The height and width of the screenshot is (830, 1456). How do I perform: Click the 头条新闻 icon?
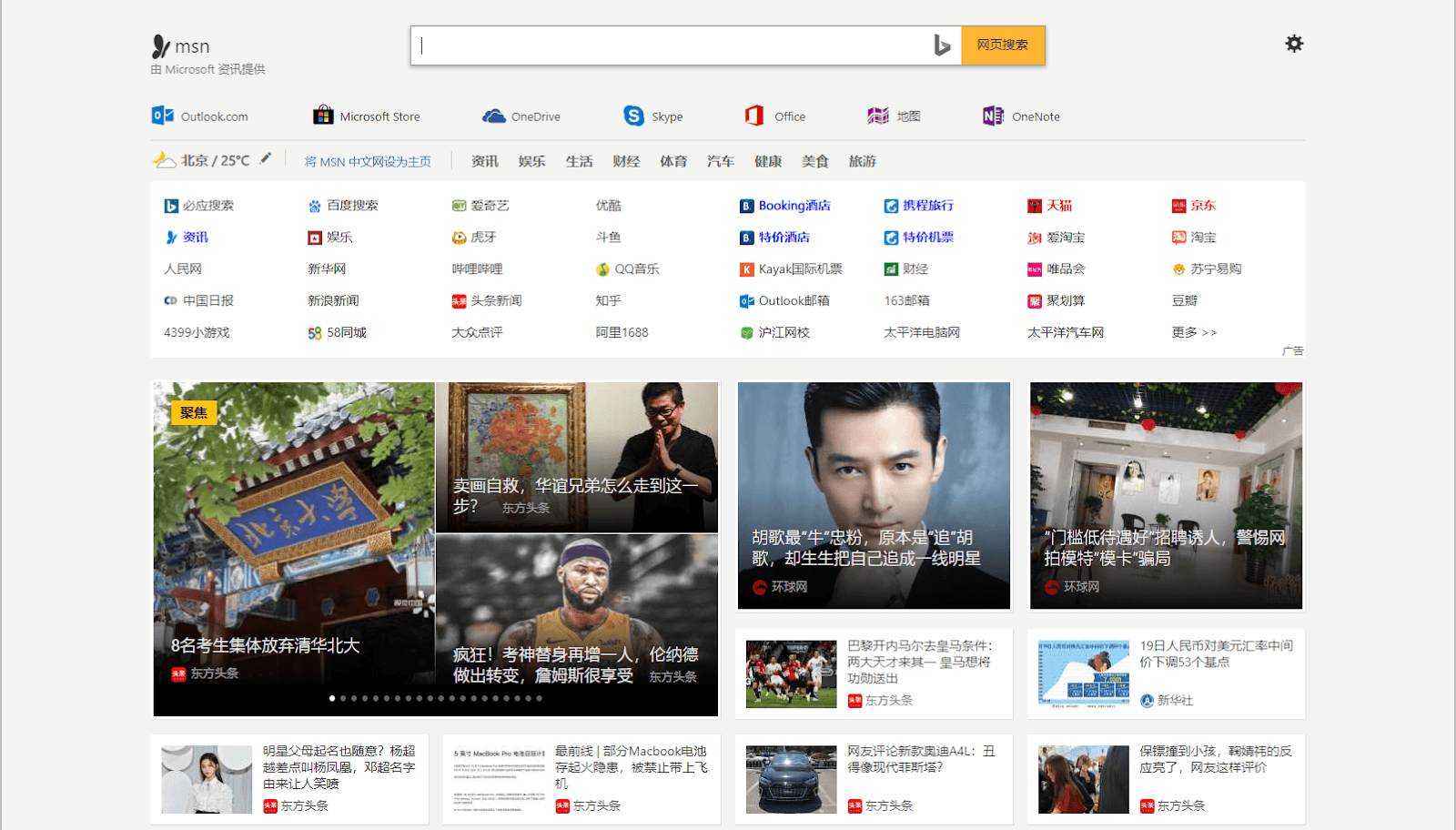click(x=459, y=301)
